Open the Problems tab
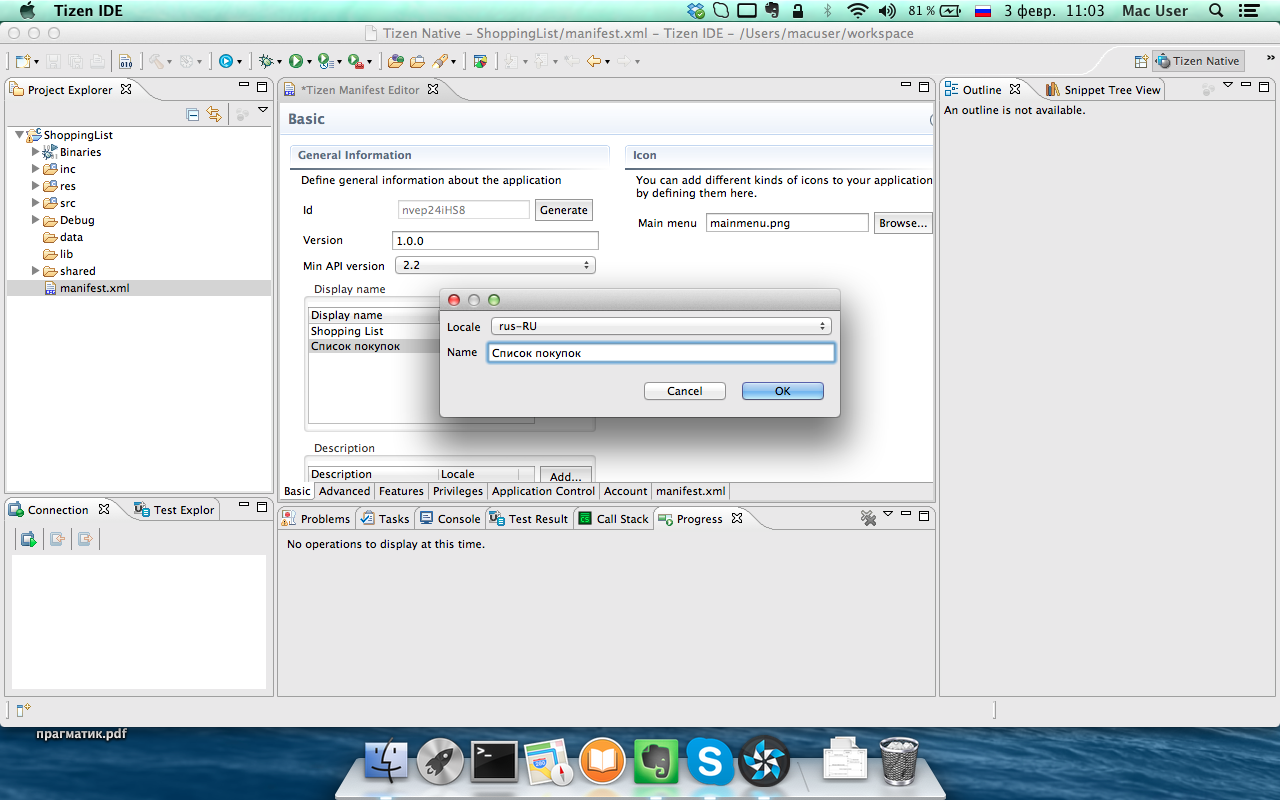Screen dimensions: 1280x800 (316, 519)
